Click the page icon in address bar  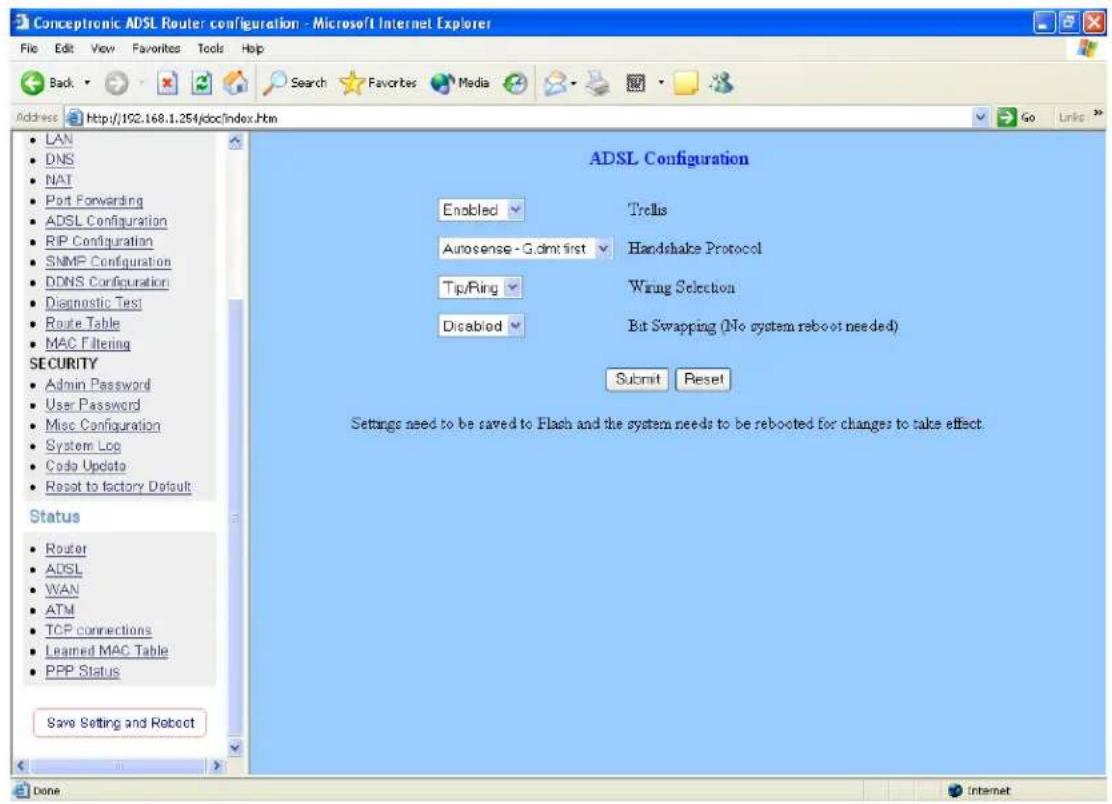pos(74,118)
